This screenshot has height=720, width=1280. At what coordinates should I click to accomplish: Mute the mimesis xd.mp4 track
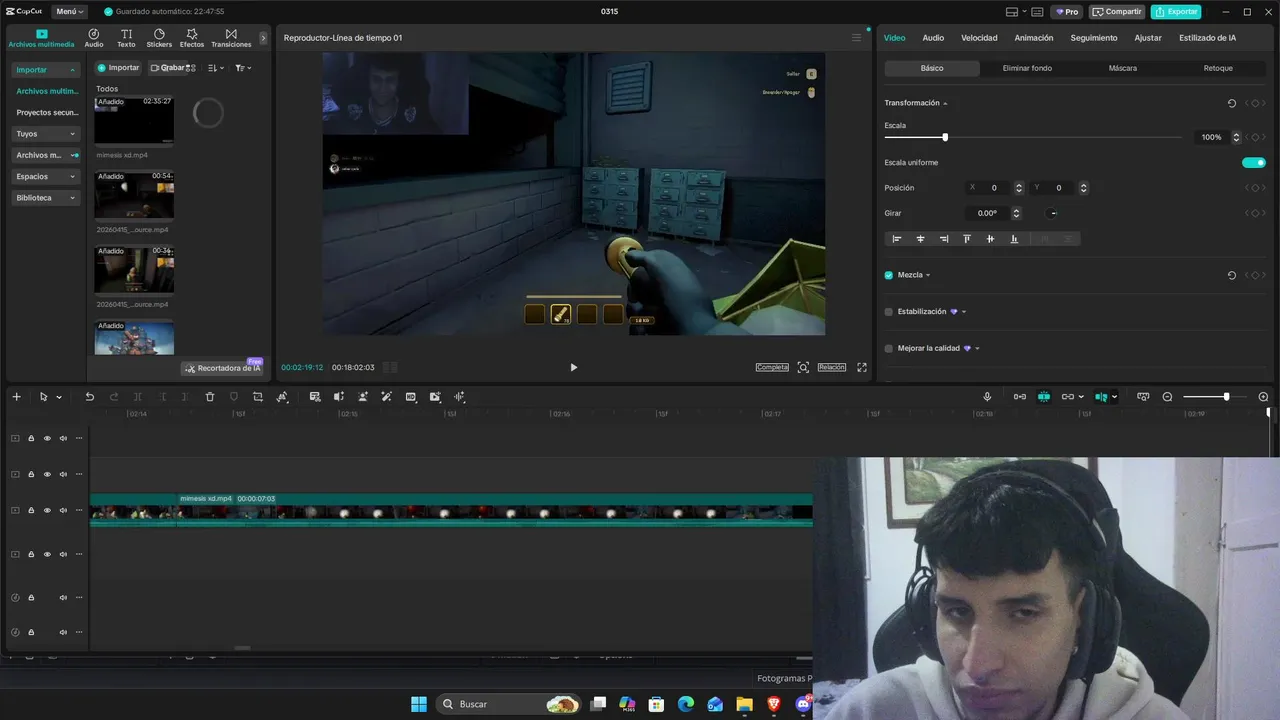point(63,510)
